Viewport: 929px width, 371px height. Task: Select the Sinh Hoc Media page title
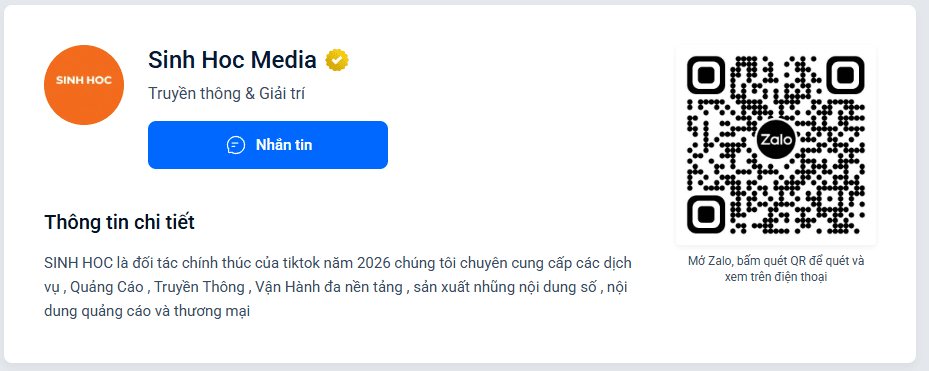[232, 60]
